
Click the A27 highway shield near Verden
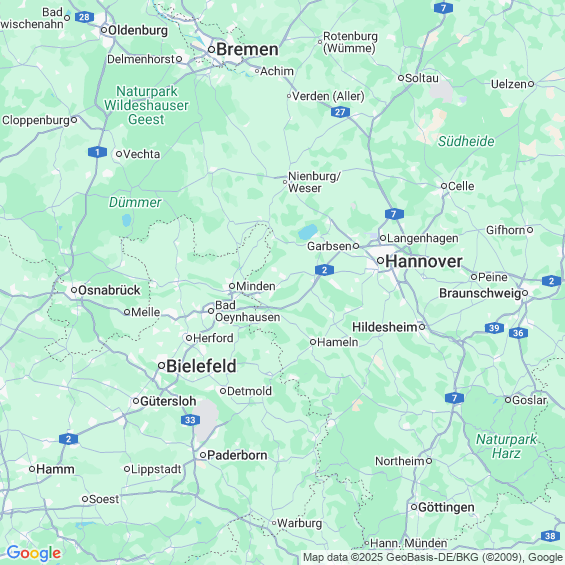coord(340,112)
